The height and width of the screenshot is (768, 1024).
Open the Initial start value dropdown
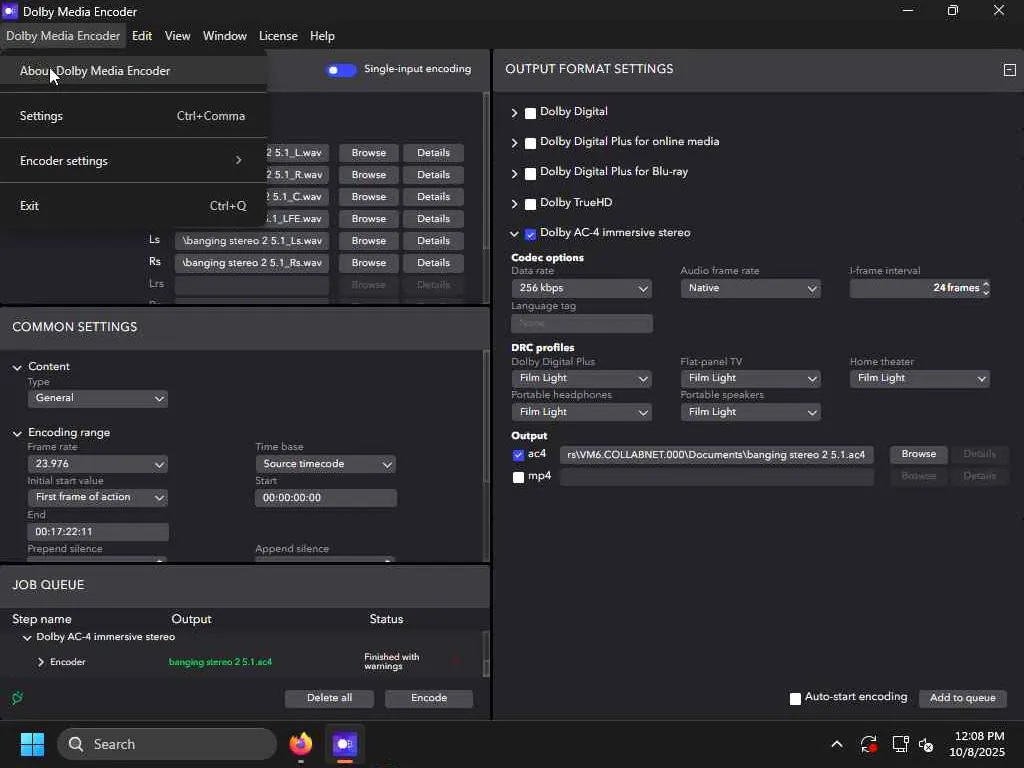click(x=97, y=498)
